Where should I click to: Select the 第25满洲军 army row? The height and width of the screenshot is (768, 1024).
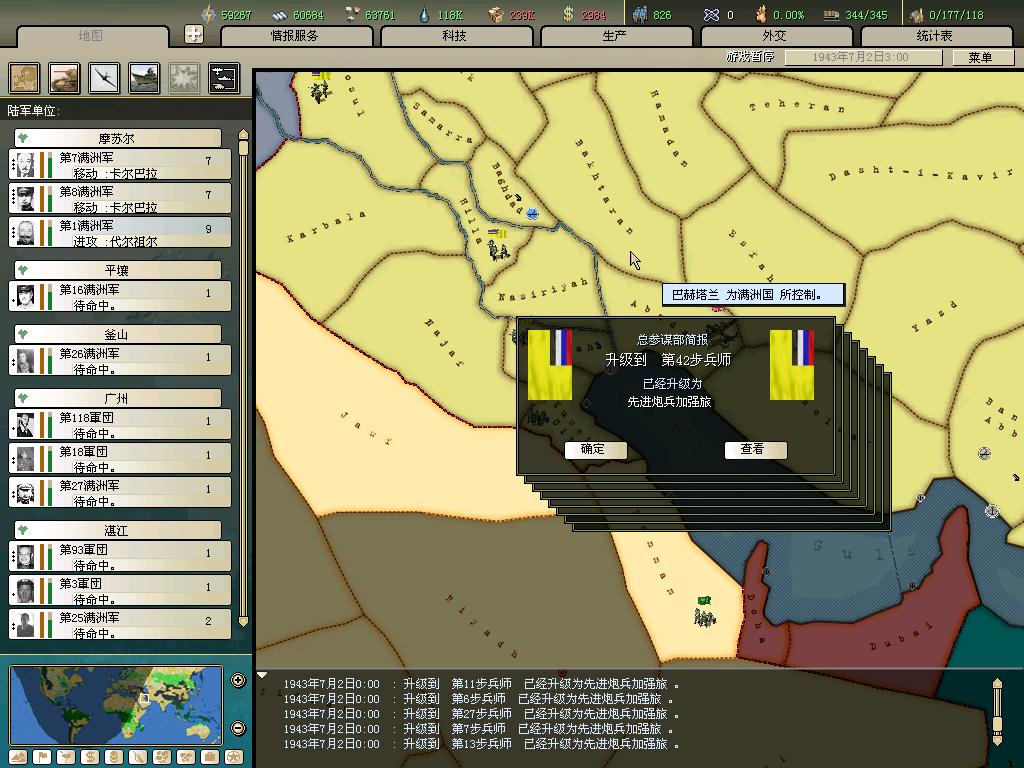click(120, 624)
